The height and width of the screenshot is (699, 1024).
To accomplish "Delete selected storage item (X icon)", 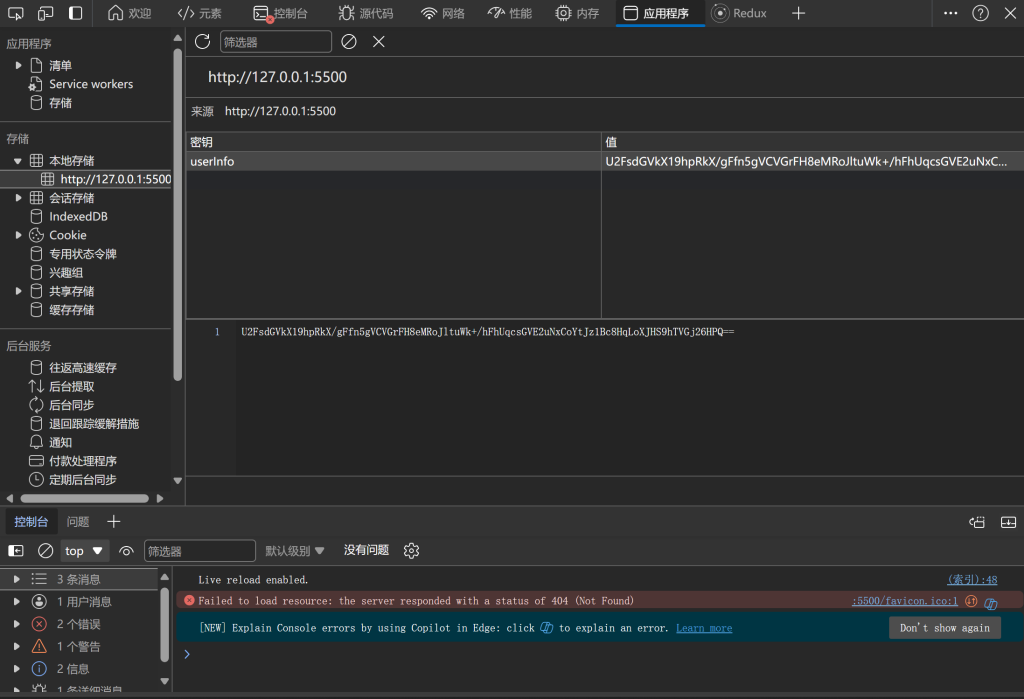I will click(x=379, y=41).
